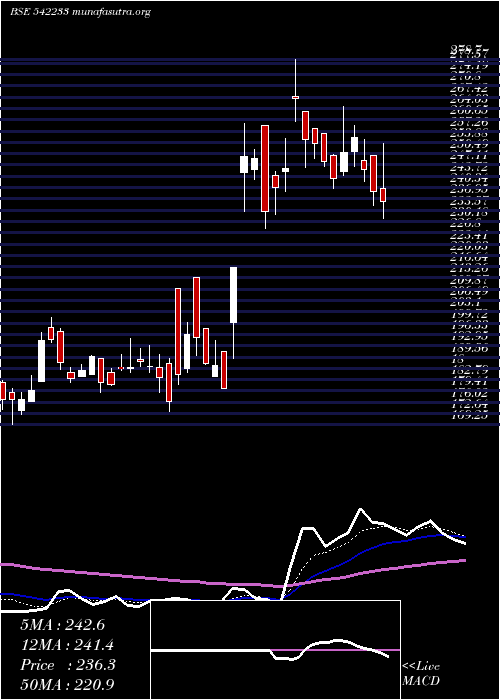Select the "12MA : 241.4" readout
The width and height of the screenshot is (500, 700).
point(67,645)
